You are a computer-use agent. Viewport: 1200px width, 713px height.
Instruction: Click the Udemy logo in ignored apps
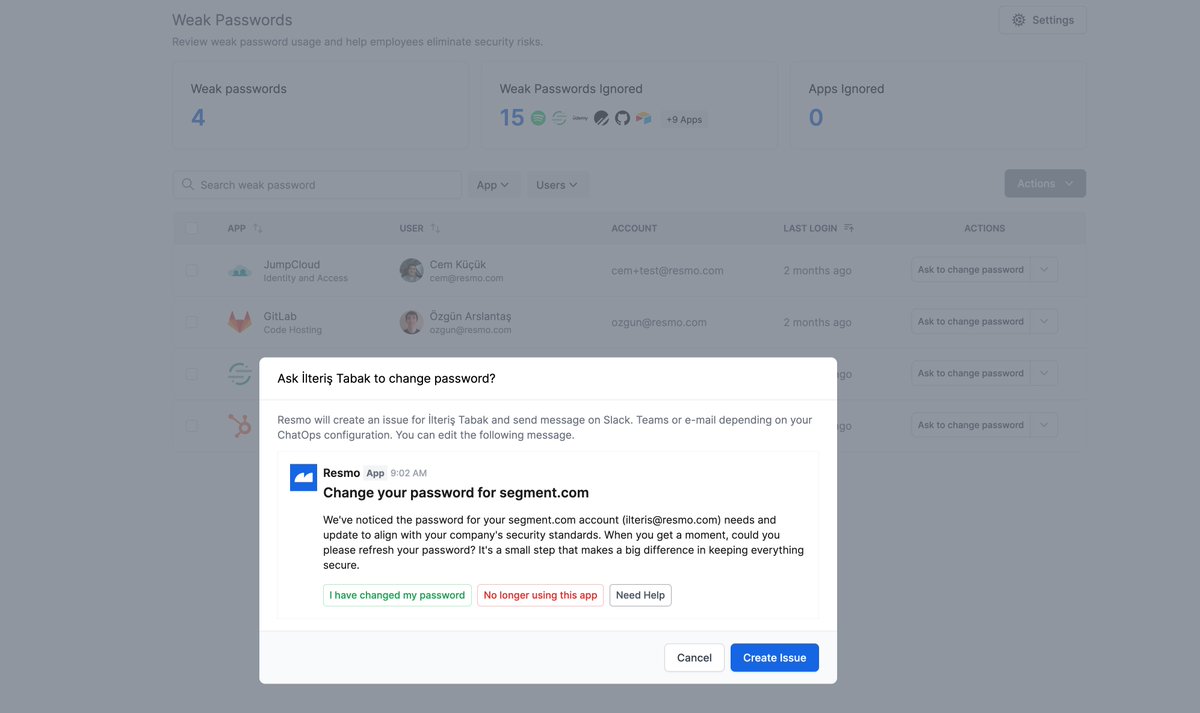pyautogui.click(x=580, y=118)
